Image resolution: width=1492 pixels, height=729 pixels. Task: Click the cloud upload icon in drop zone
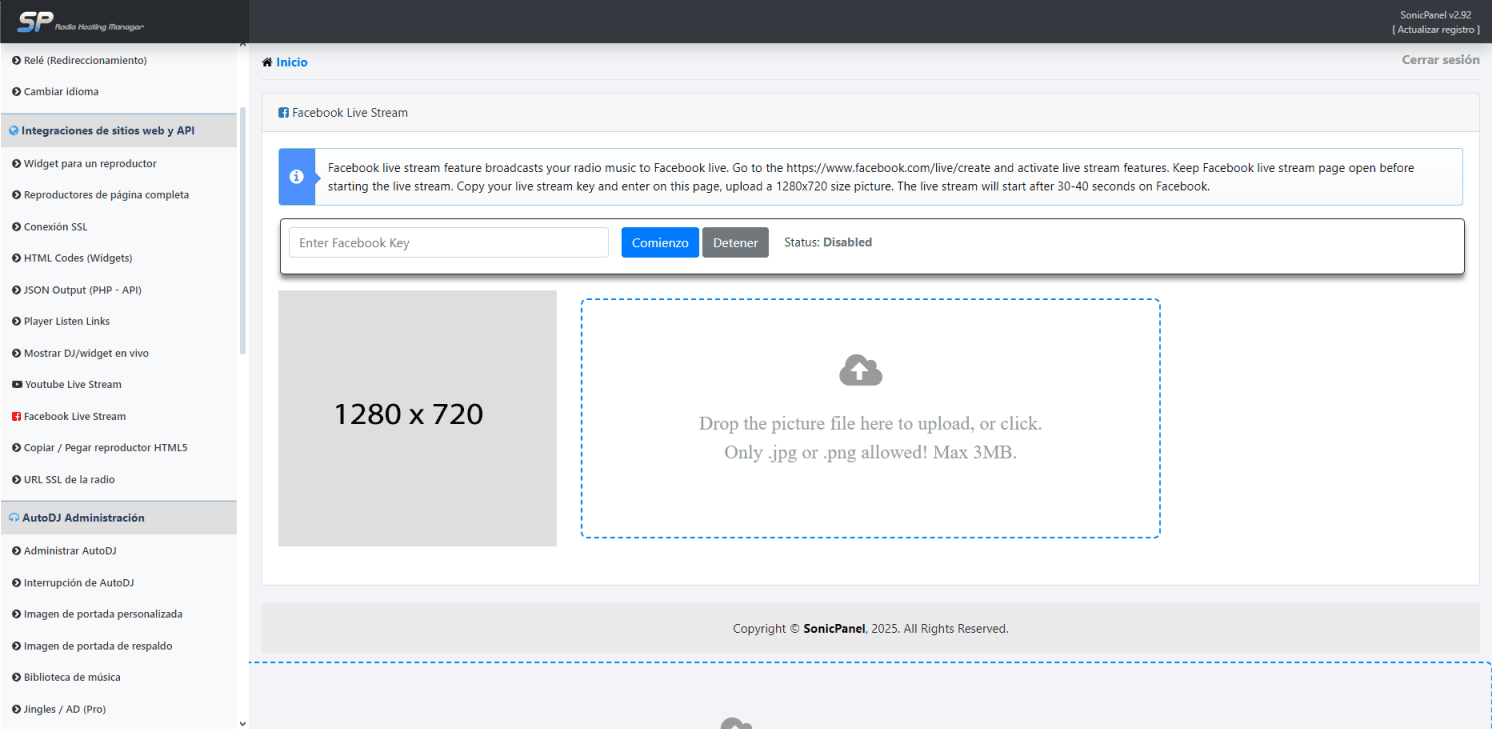click(860, 371)
